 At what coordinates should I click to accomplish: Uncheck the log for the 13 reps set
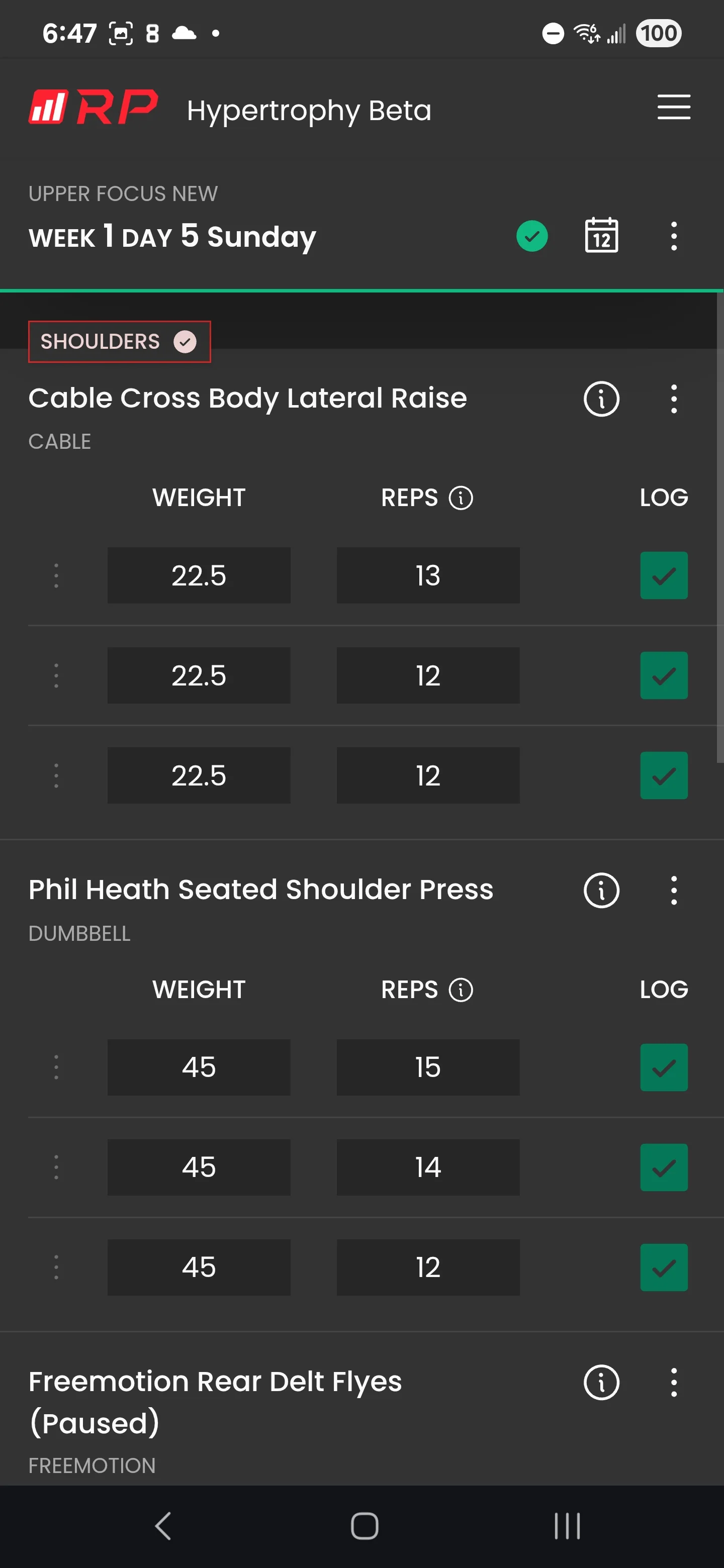coord(663,575)
